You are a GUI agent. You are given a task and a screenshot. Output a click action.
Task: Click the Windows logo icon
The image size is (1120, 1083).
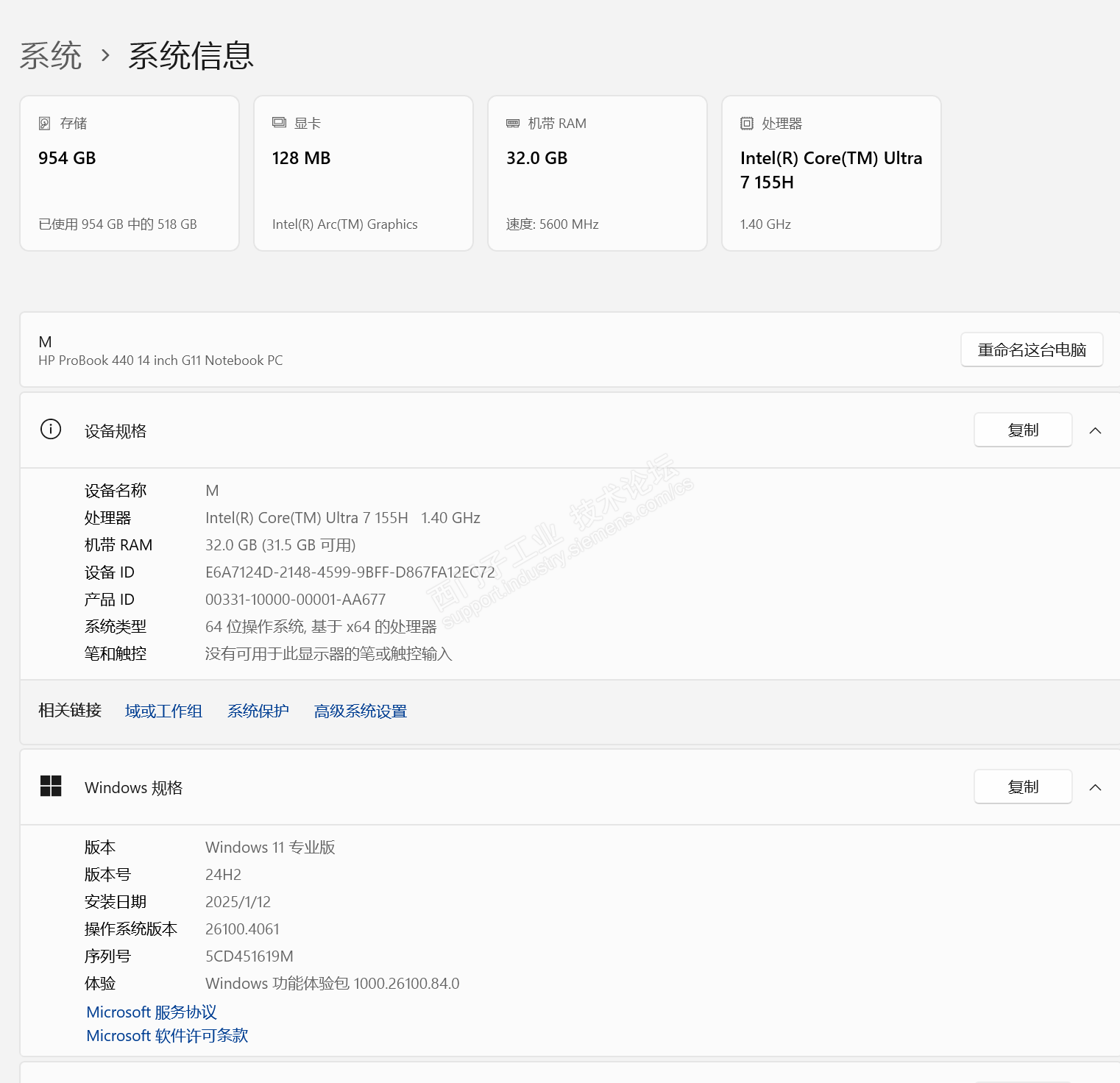51,786
